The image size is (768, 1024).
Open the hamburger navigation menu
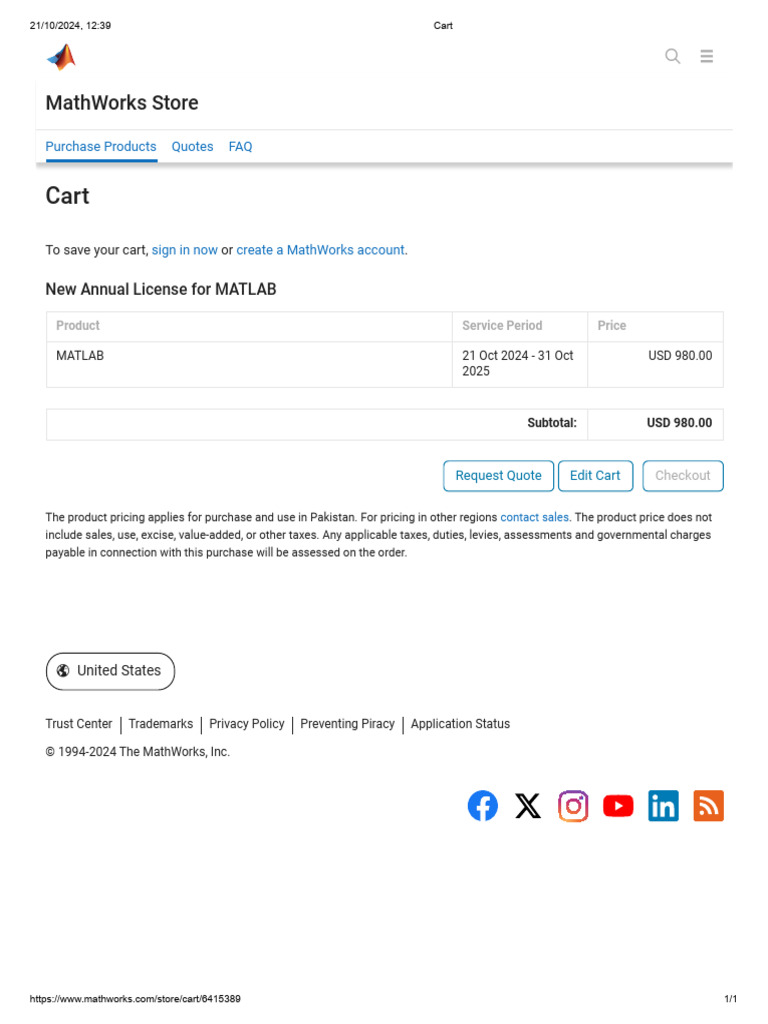pyautogui.click(x=707, y=56)
